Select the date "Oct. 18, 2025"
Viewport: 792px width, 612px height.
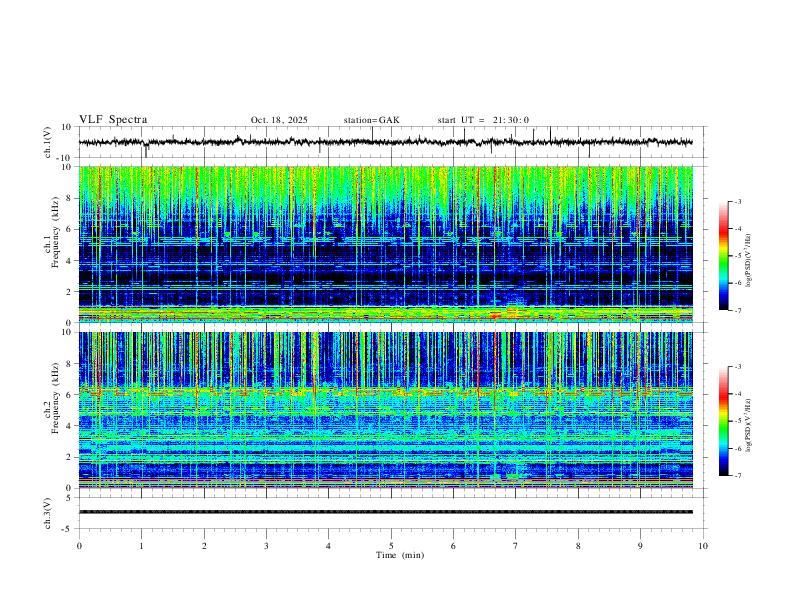[x=279, y=120]
